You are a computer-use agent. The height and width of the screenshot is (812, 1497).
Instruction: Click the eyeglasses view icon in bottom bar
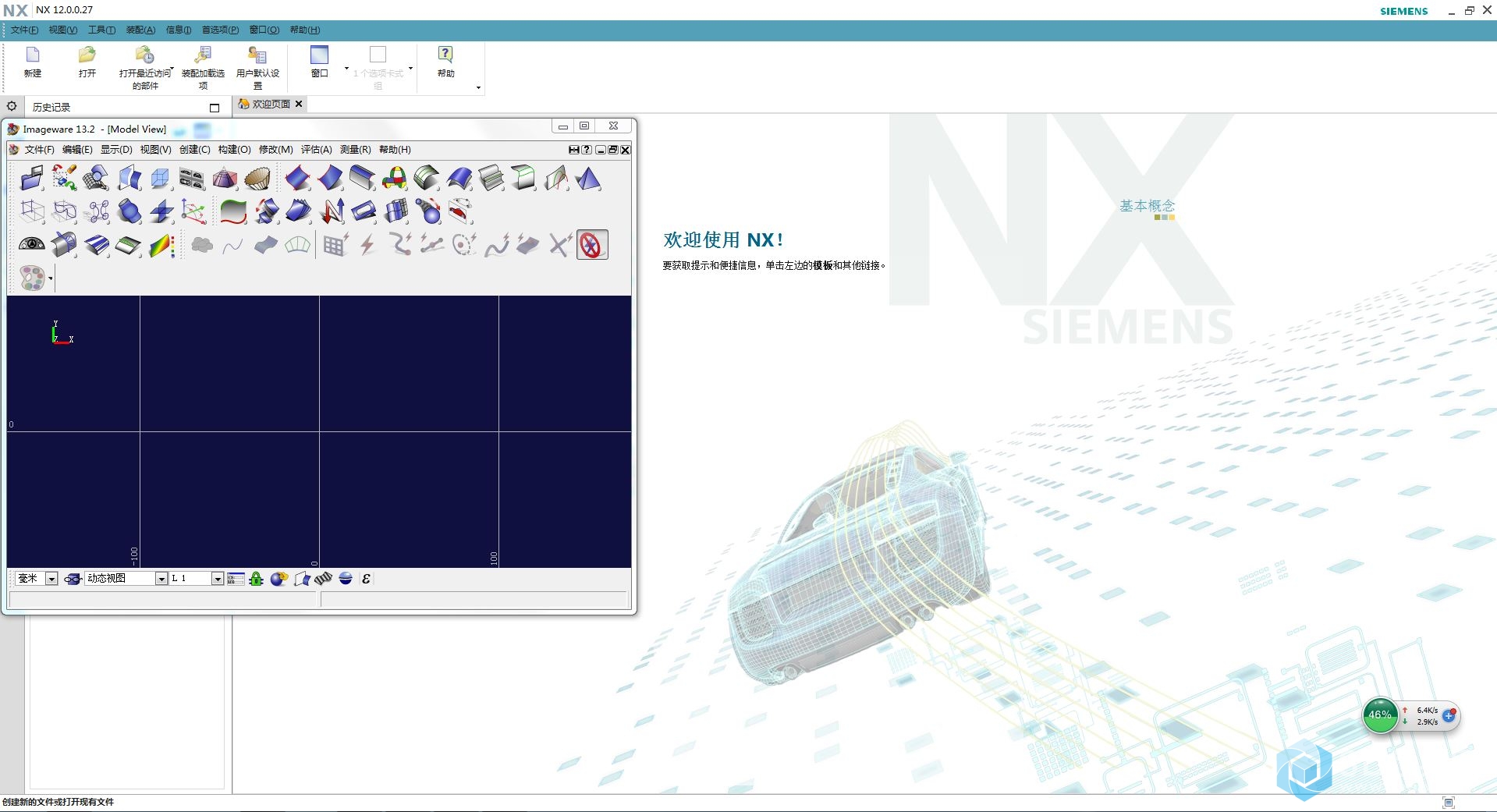tap(73, 579)
